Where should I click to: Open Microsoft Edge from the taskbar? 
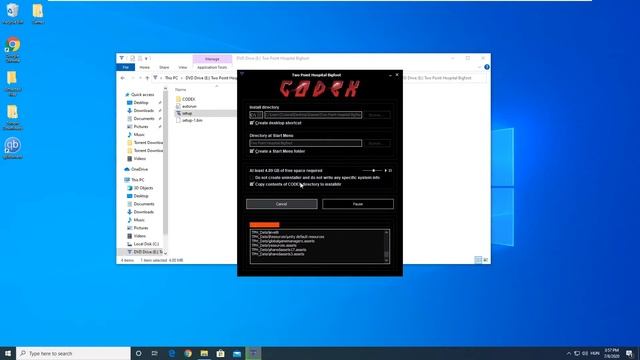[171, 353]
